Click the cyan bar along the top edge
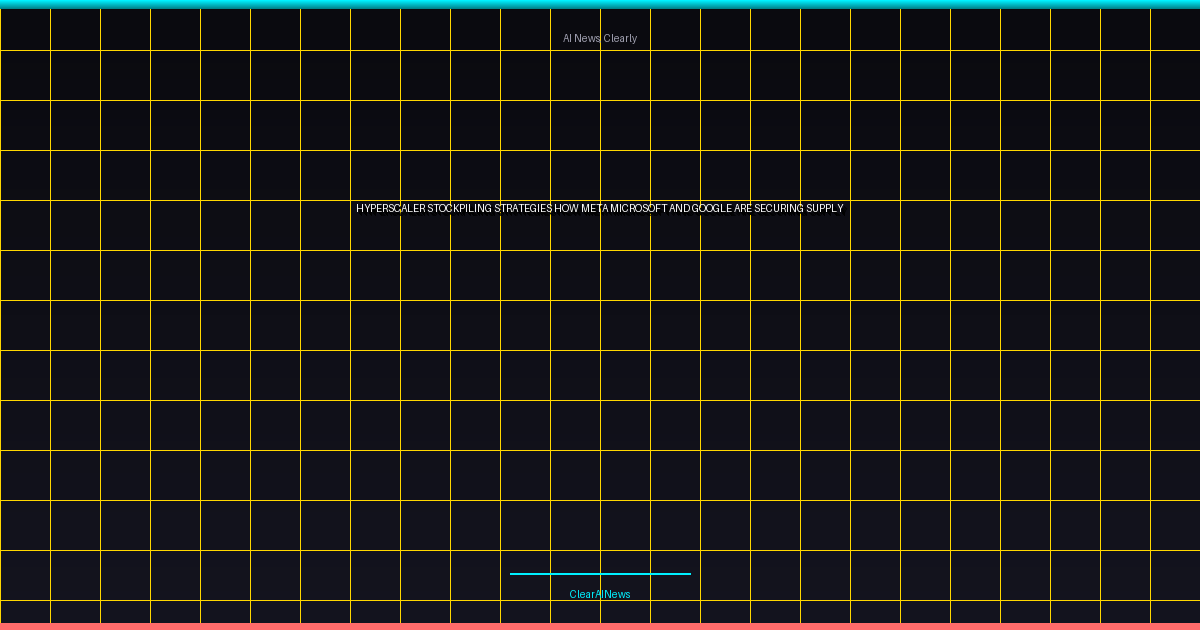Viewport: 1200px width, 630px height. tap(600, 4)
